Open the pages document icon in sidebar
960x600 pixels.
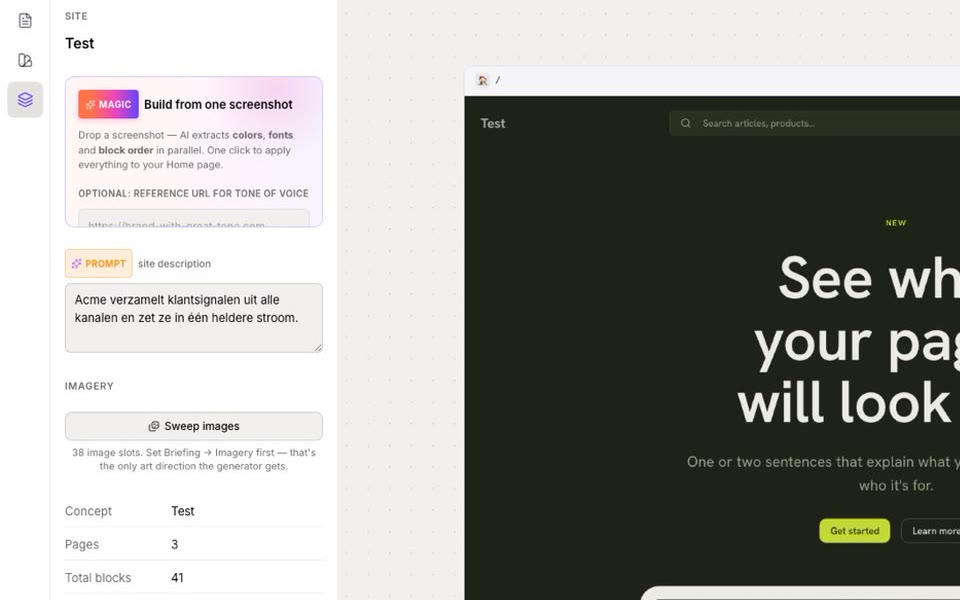click(x=25, y=20)
